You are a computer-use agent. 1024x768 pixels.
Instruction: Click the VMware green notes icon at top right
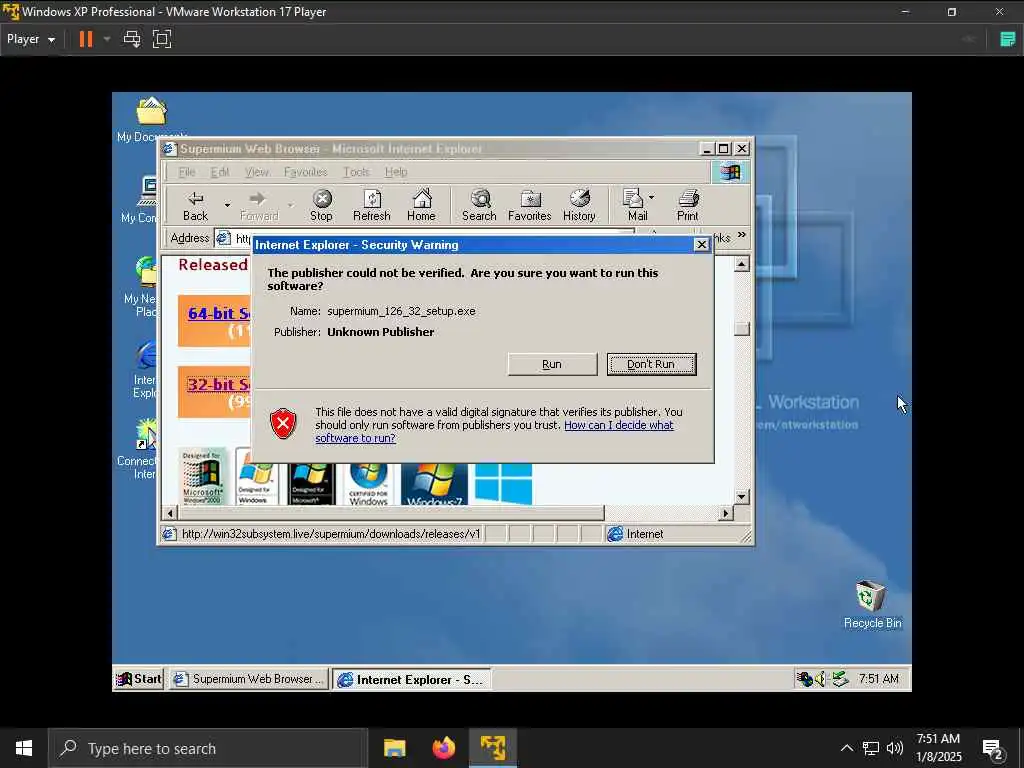[x=1008, y=39]
